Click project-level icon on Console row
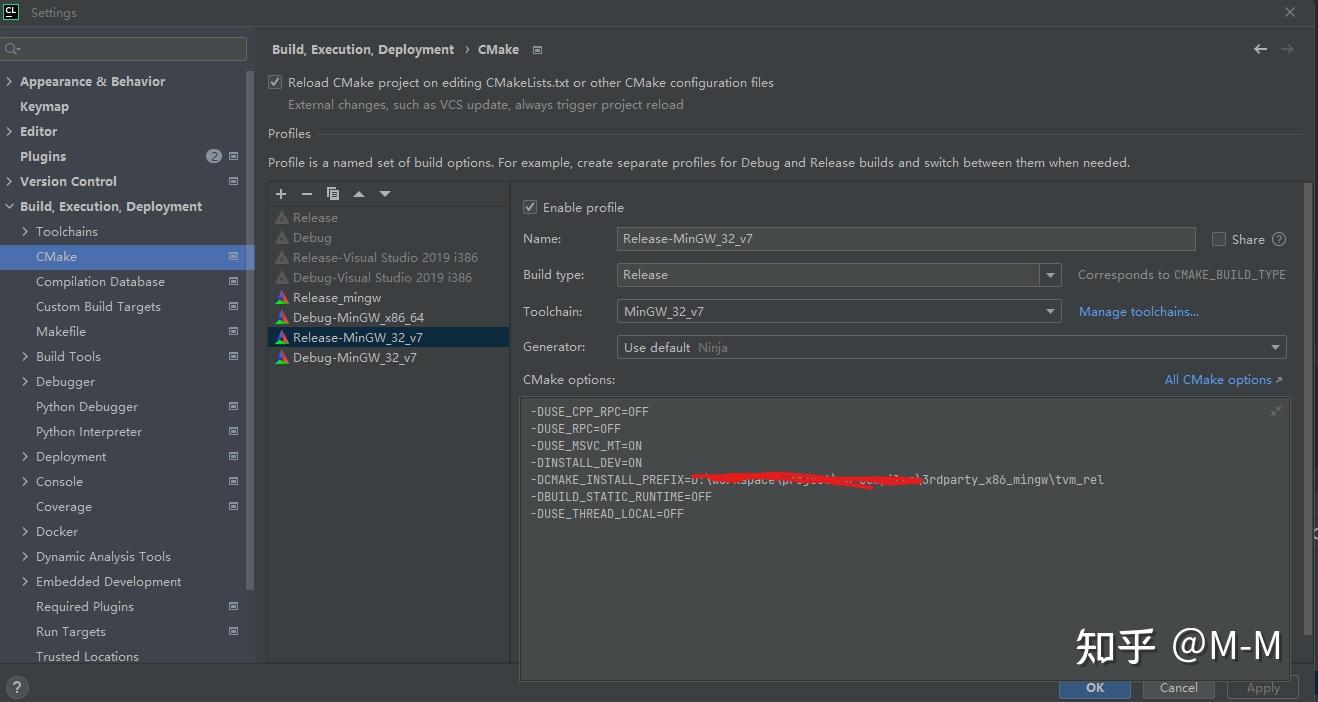 233,481
